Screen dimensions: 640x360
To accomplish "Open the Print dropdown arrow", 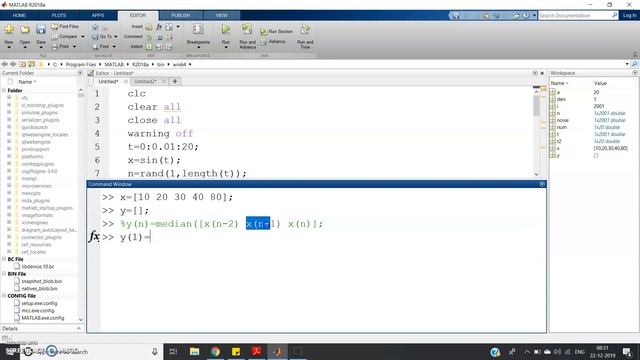I will pos(74,47).
